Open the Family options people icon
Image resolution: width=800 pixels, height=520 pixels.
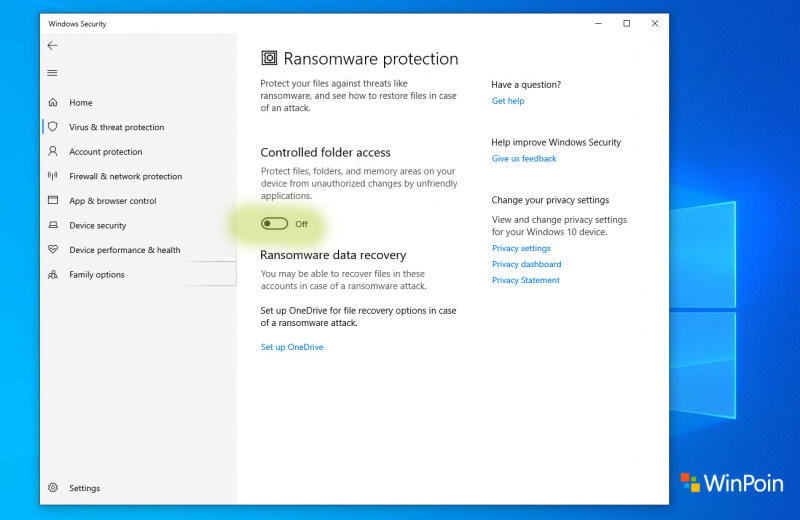point(52,275)
